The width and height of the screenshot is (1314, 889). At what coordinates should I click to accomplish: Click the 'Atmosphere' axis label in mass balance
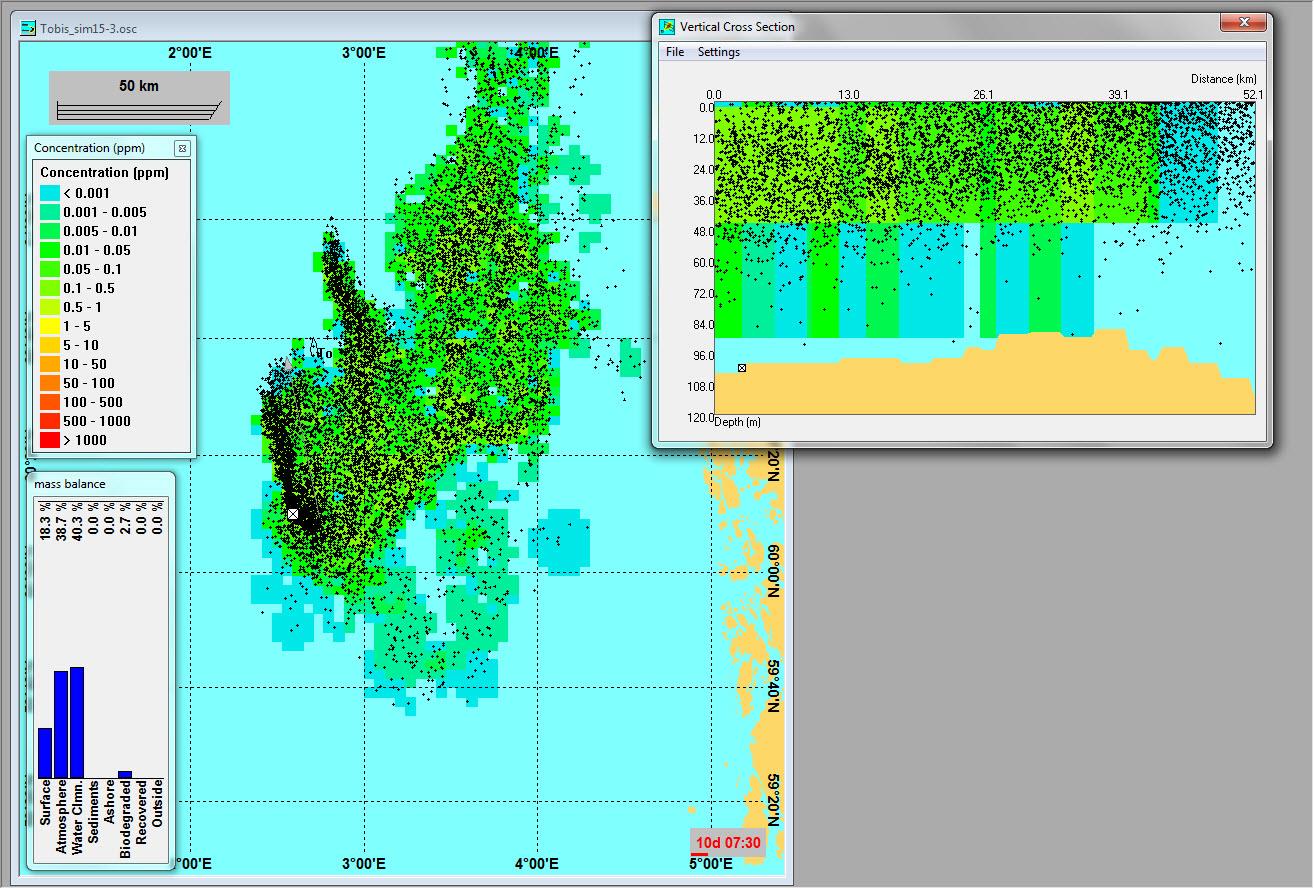[61, 816]
